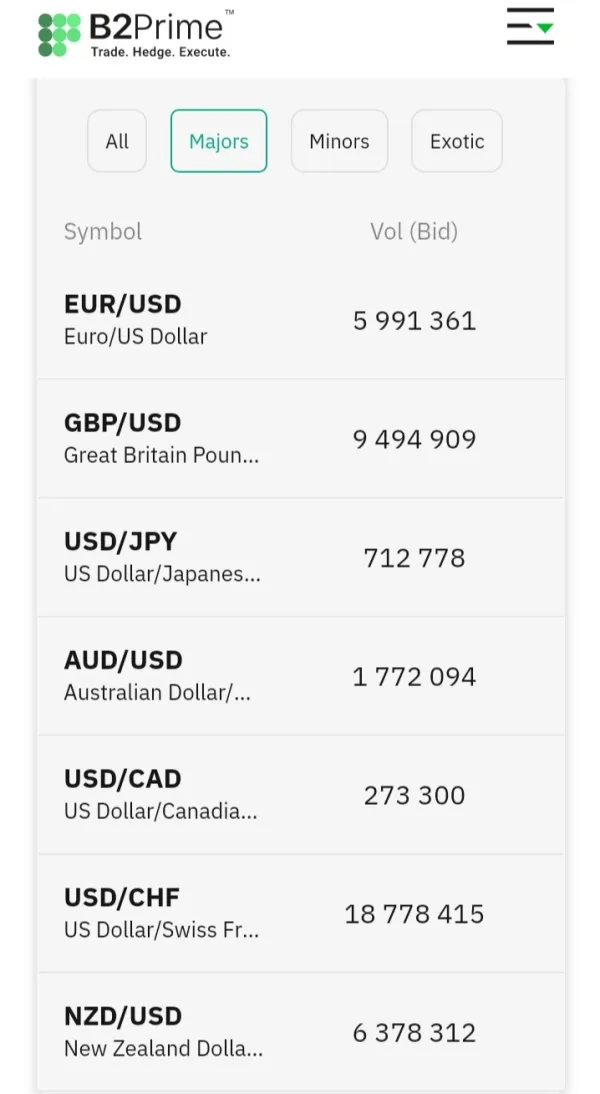Click the Symbol column header

click(x=103, y=232)
